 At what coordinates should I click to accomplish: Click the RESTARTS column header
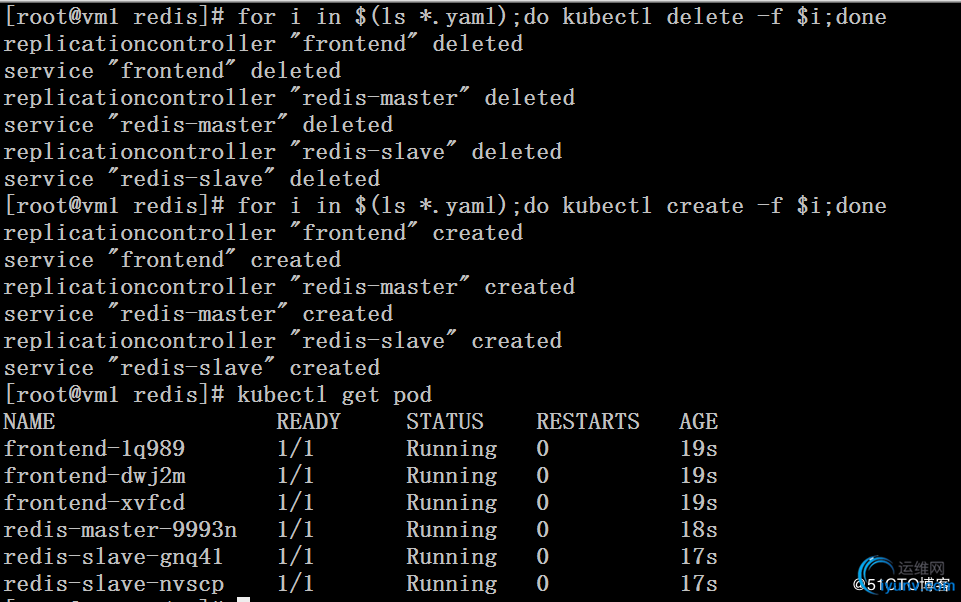(587, 422)
